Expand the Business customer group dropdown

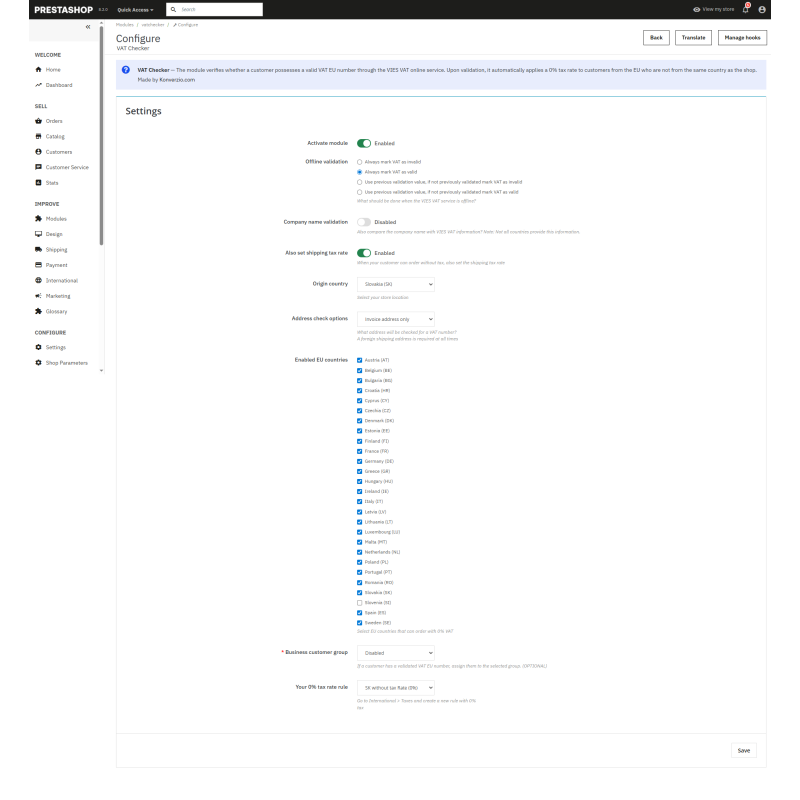[395, 653]
